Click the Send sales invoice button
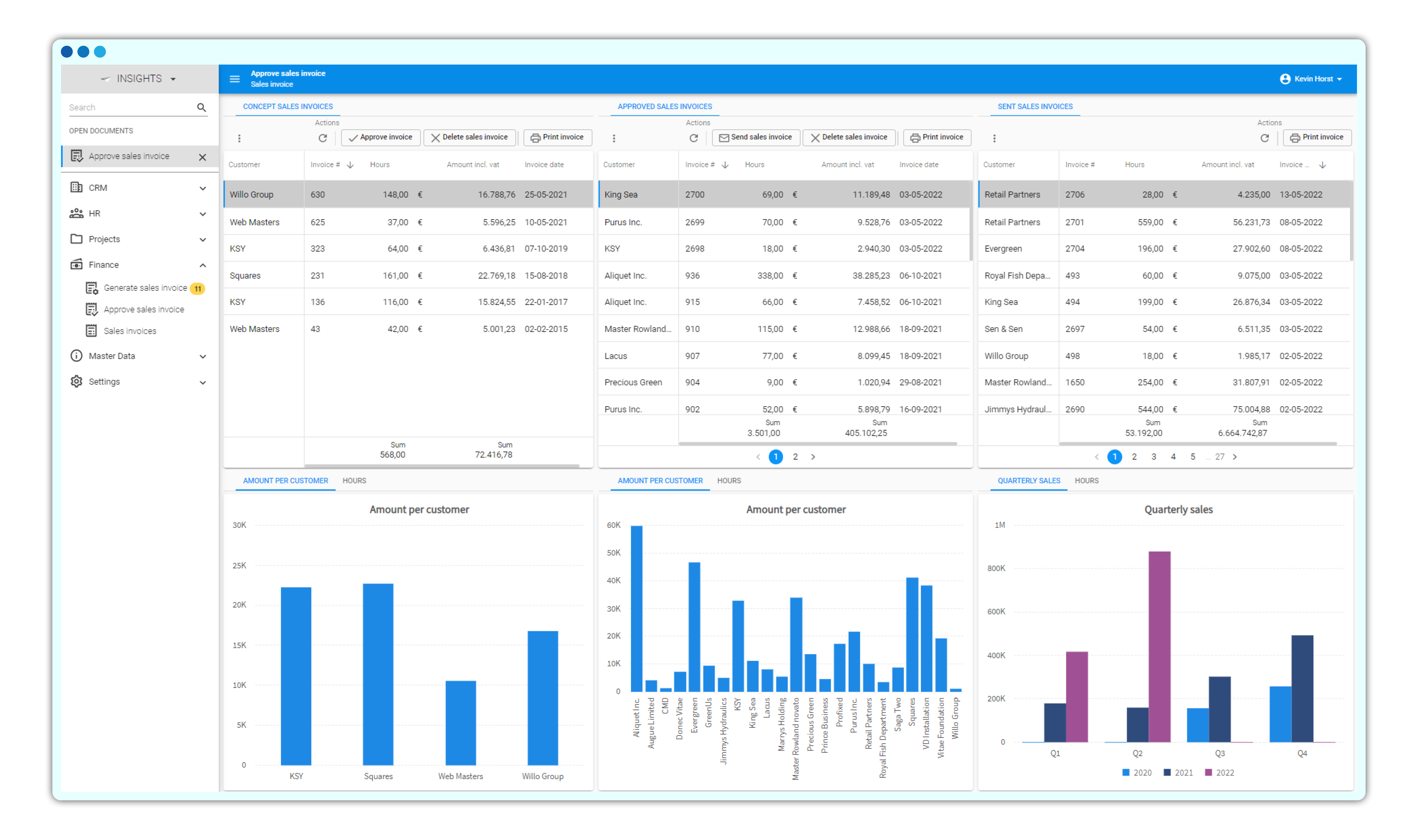This screenshot has width=1418, height=840. [755, 138]
